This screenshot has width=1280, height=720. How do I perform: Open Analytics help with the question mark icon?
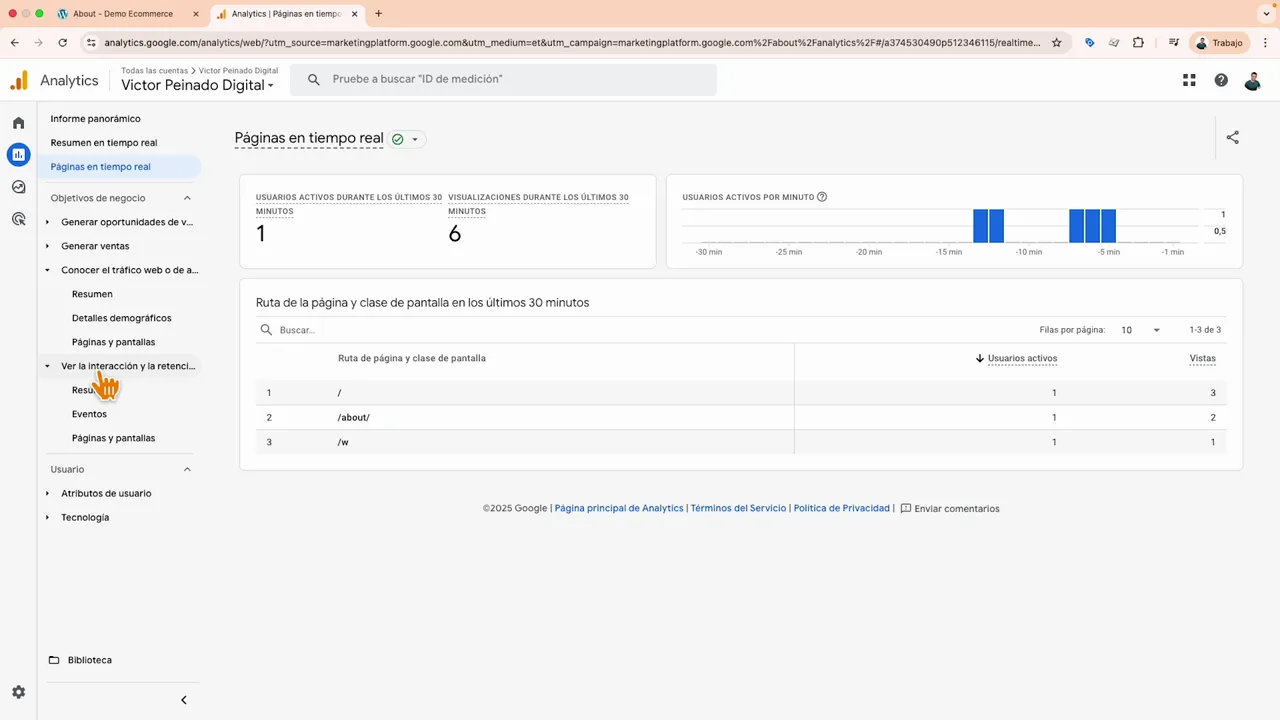coord(1221,80)
